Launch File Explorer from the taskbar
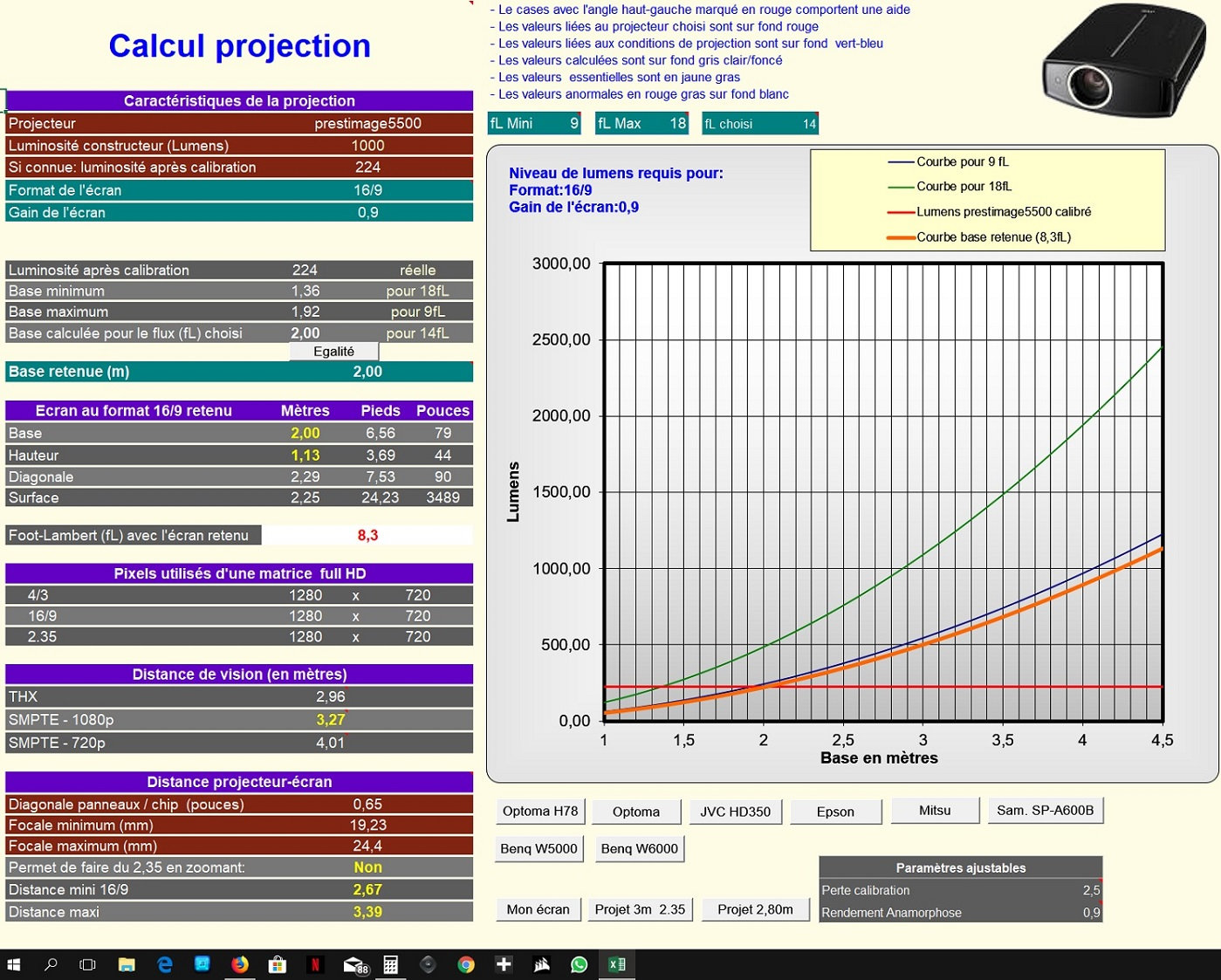1221x980 pixels. coord(127,964)
